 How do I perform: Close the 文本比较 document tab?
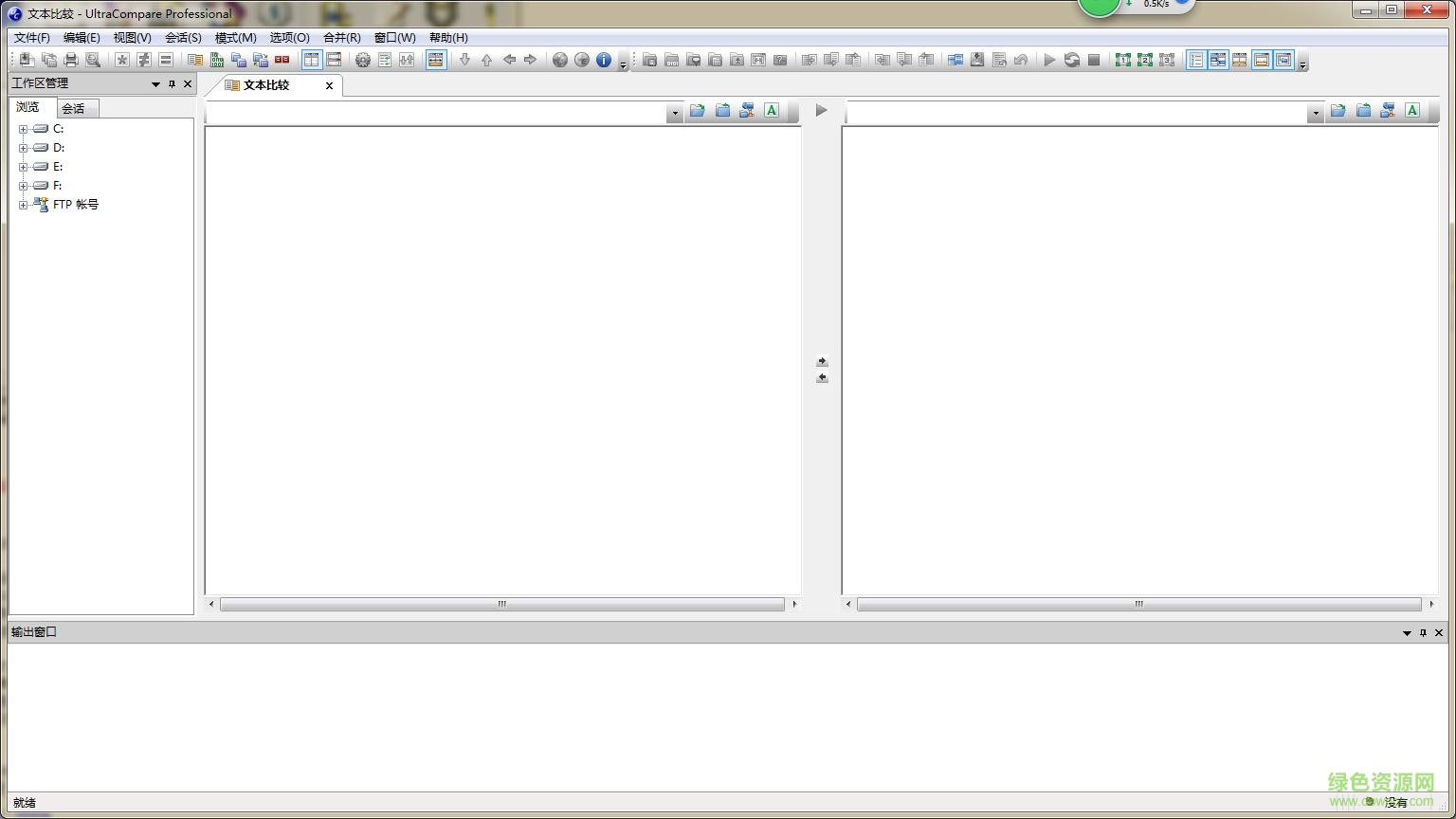329,85
